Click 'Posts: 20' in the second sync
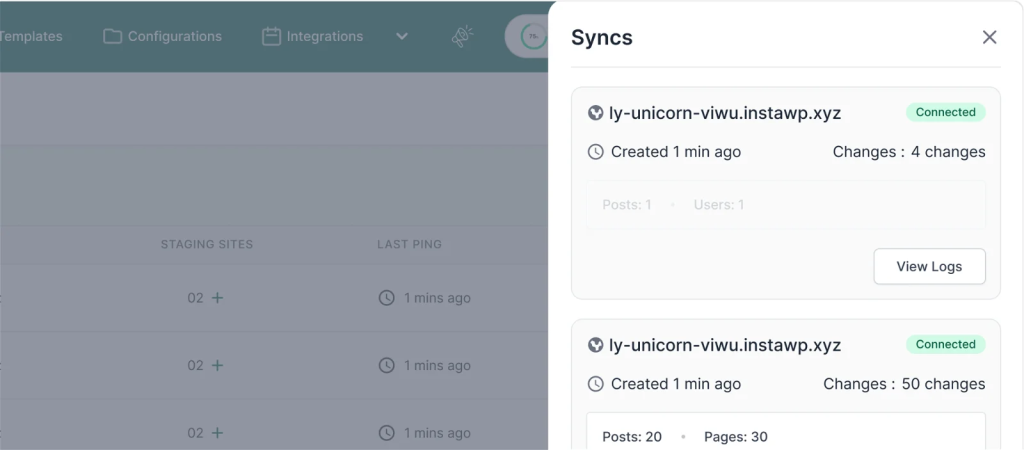This screenshot has height=450, width=1024. click(x=632, y=437)
